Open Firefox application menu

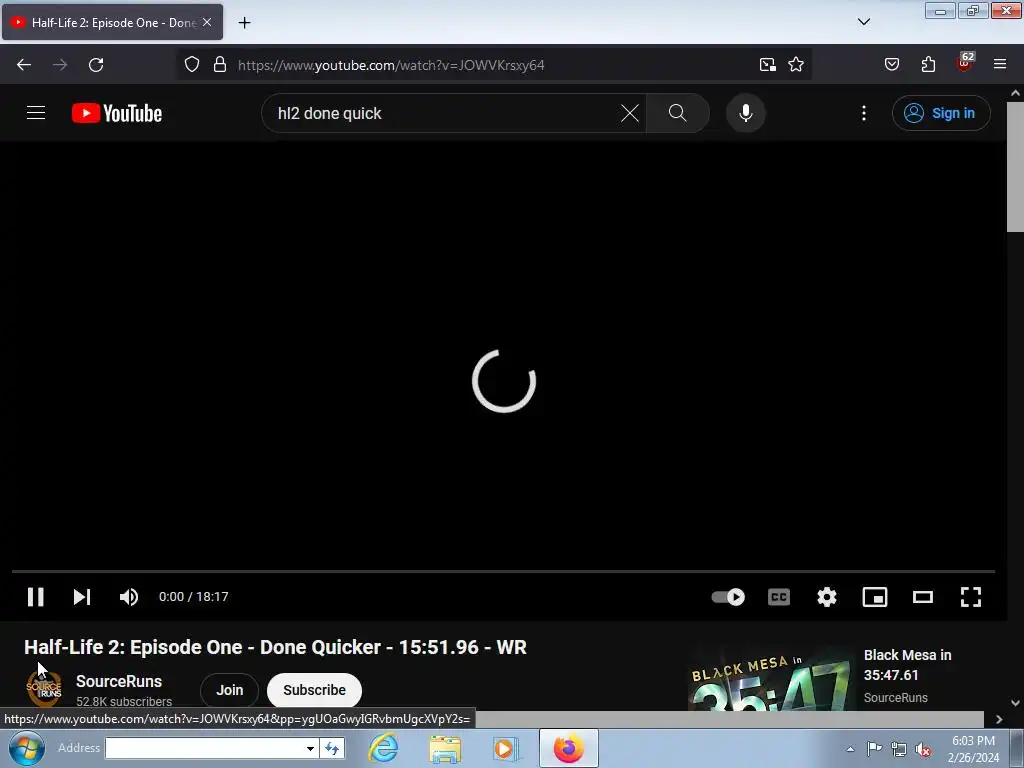[1000, 65]
